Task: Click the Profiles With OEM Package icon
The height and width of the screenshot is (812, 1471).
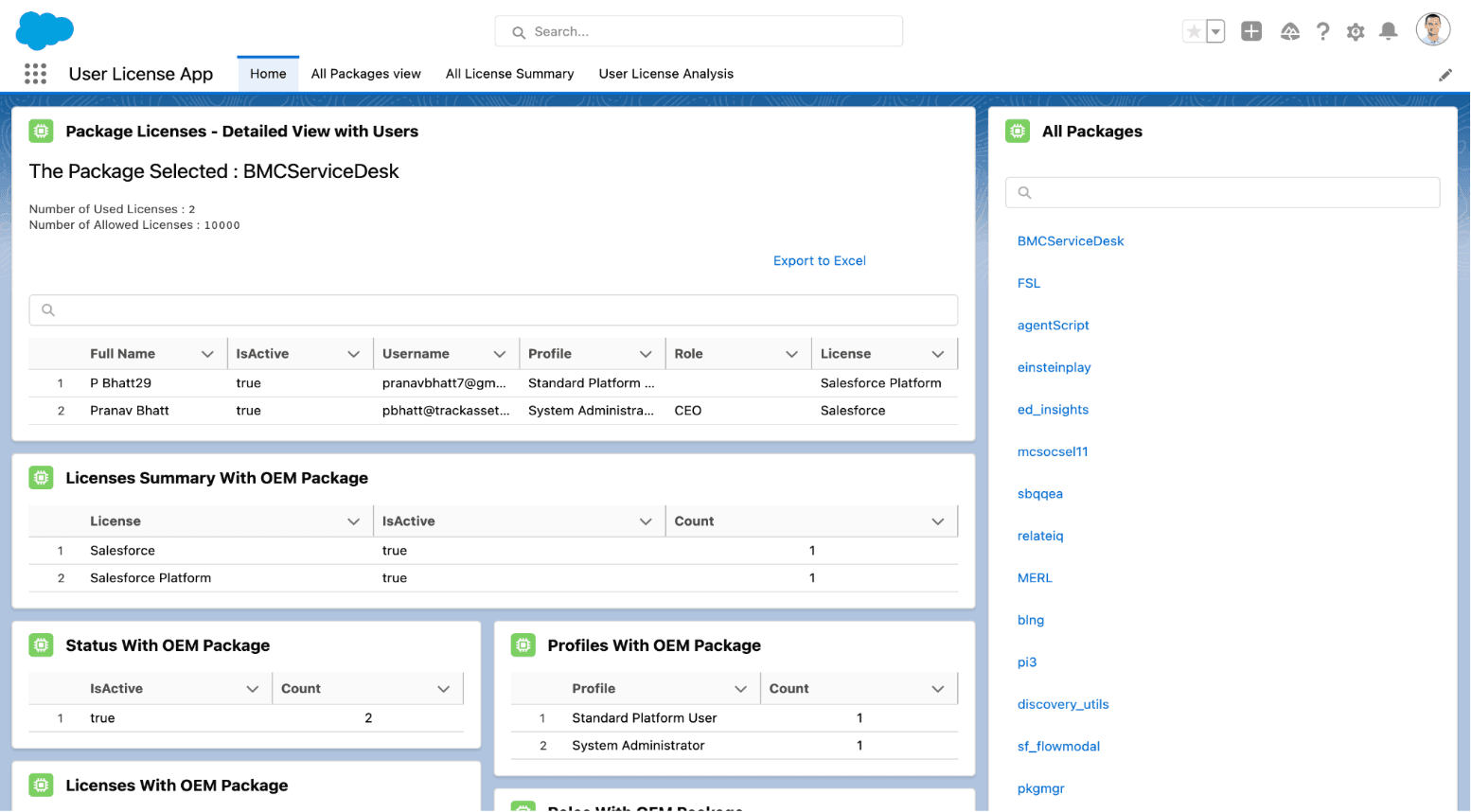Action: (523, 645)
